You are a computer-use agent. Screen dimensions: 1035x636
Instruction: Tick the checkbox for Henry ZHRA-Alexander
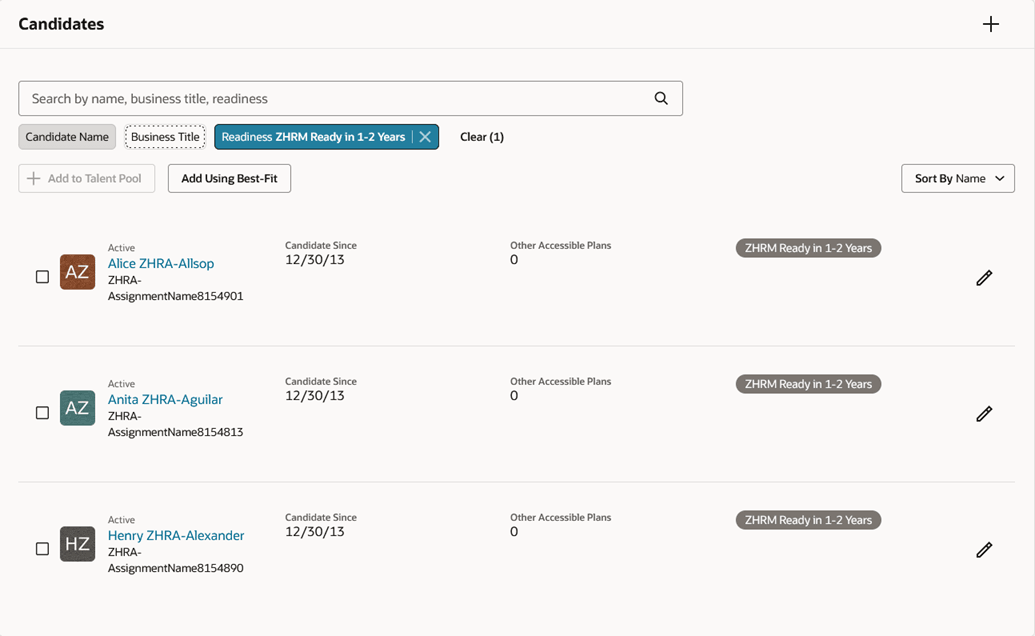(x=42, y=548)
